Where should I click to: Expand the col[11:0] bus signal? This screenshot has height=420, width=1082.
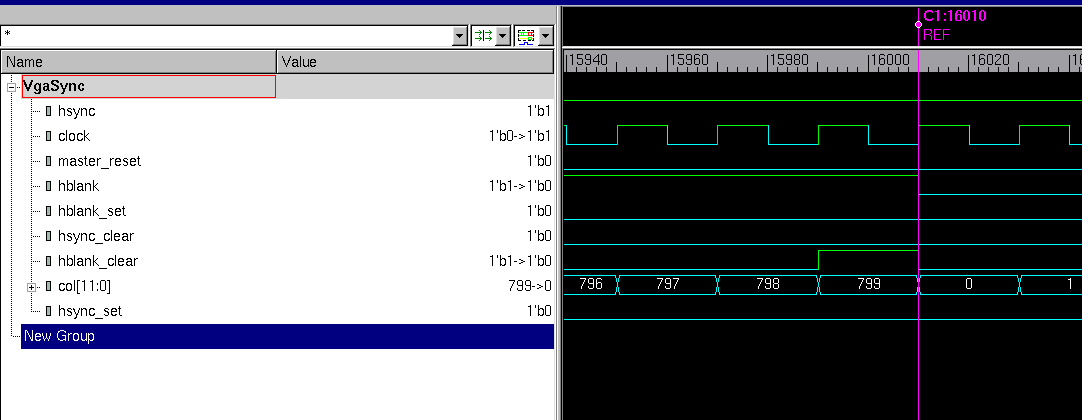pyautogui.click(x=32, y=287)
